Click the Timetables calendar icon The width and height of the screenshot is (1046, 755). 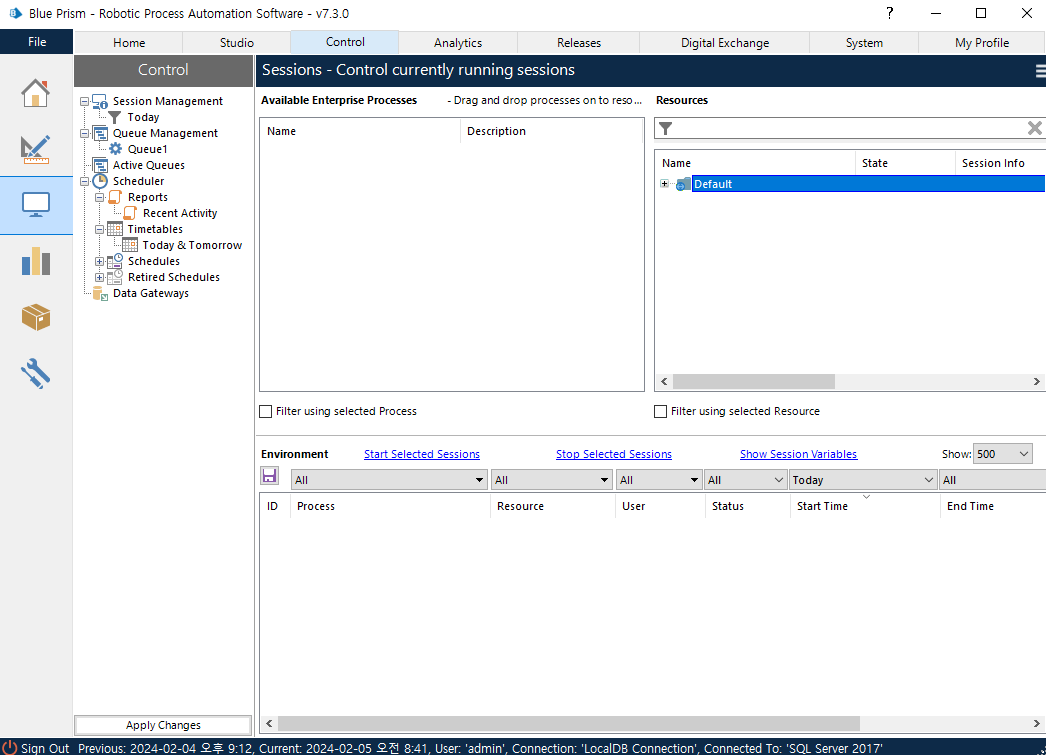[x=115, y=229]
